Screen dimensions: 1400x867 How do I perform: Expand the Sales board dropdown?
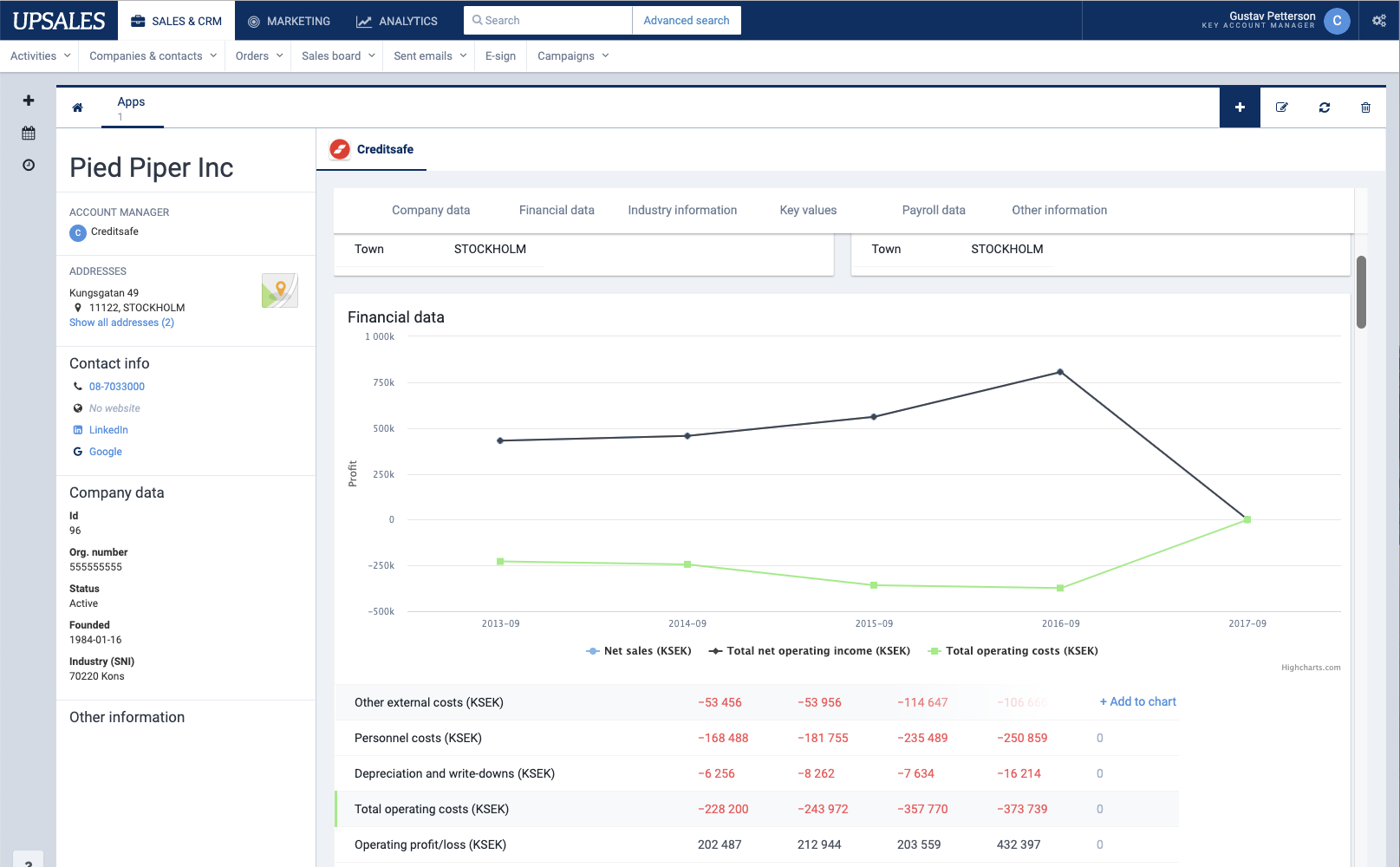click(x=338, y=56)
